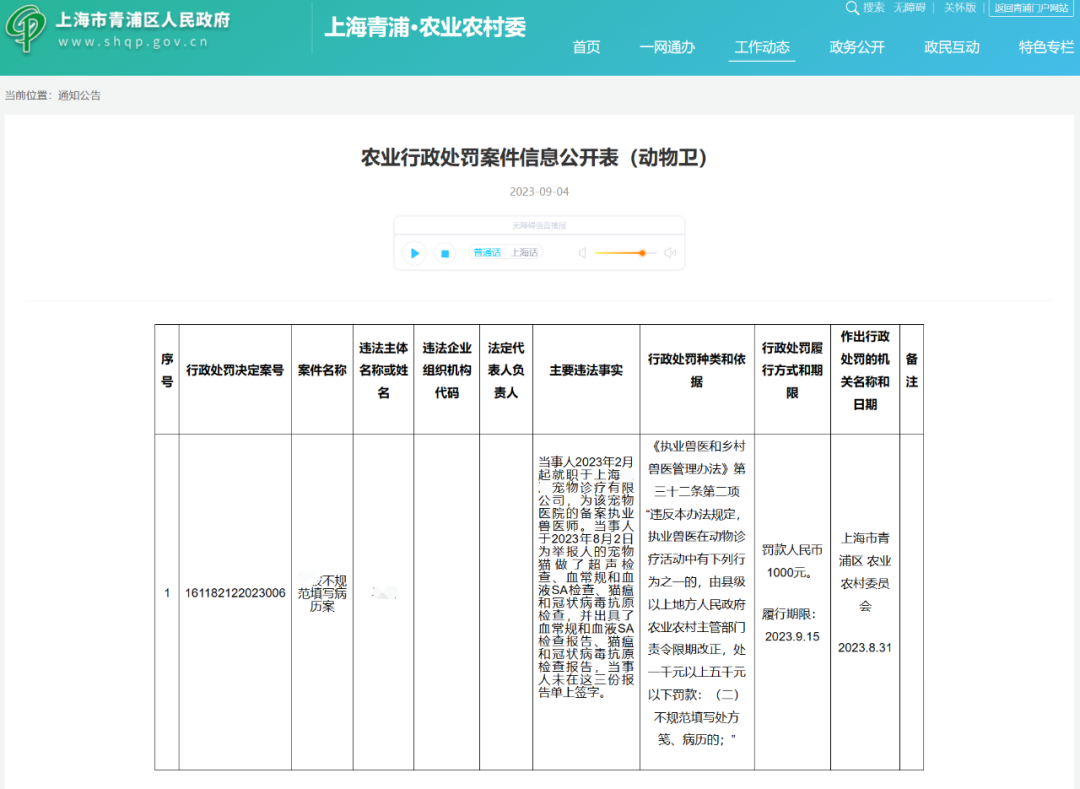Image resolution: width=1080 pixels, height=789 pixels.
Task: Stop the voice broadcast audio
Action: [x=445, y=253]
